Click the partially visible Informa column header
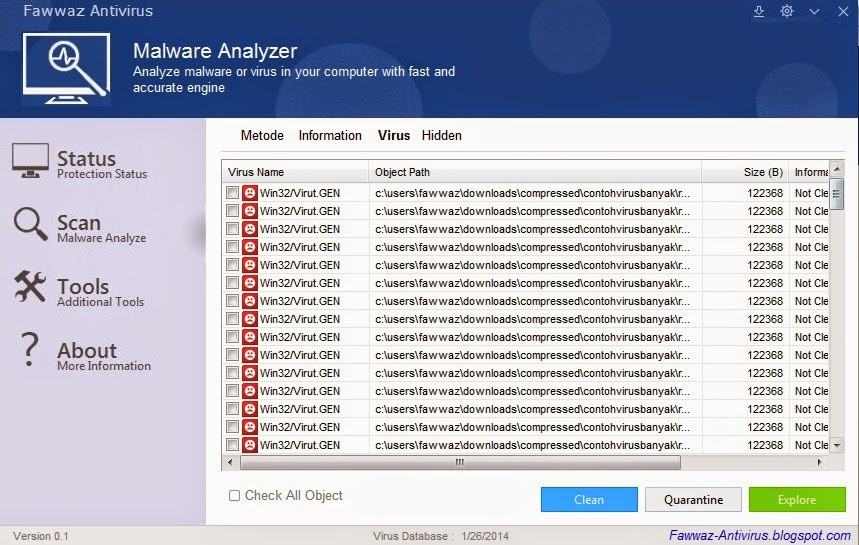 click(809, 172)
